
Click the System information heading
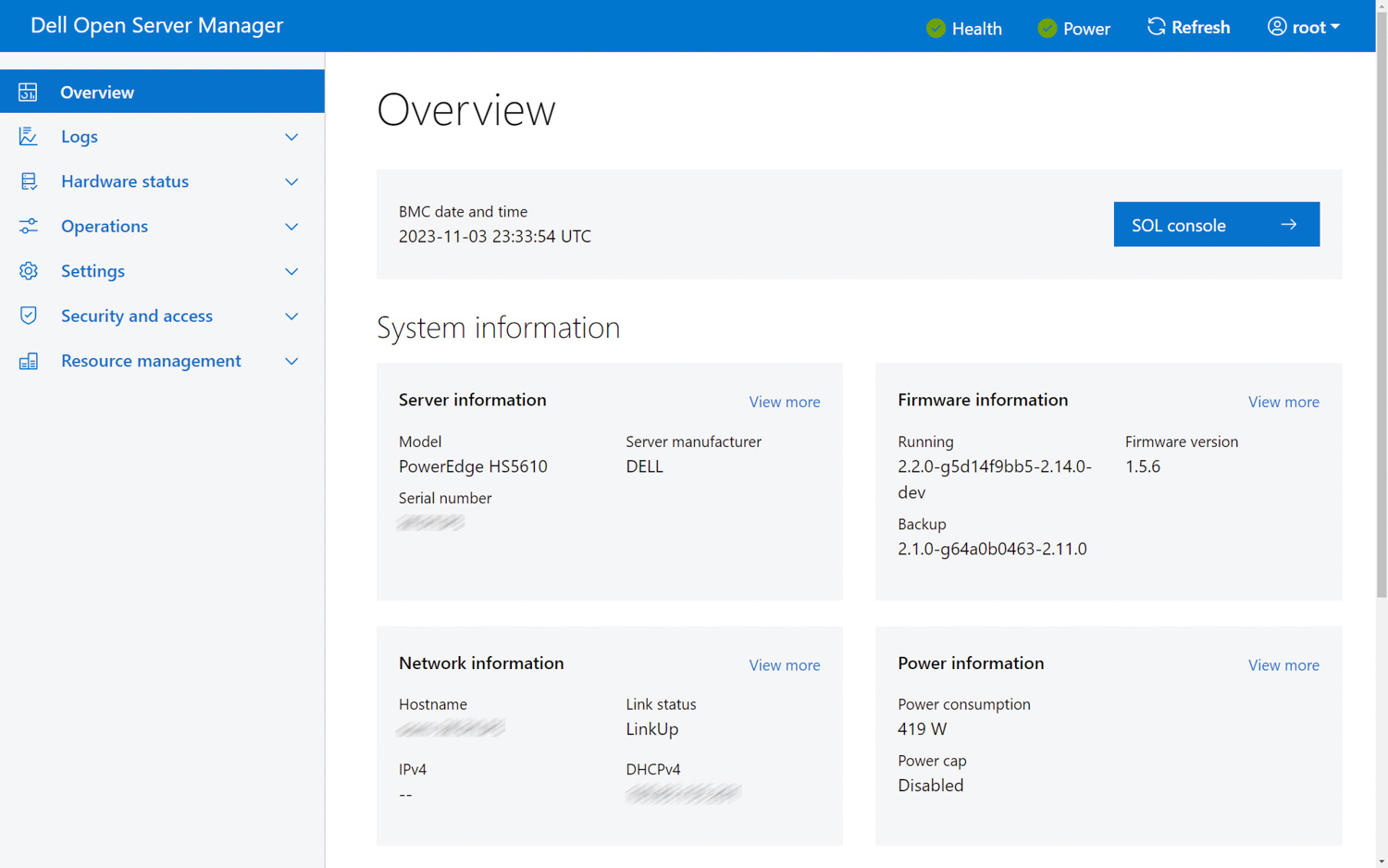pyautogui.click(x=498, y=328)
